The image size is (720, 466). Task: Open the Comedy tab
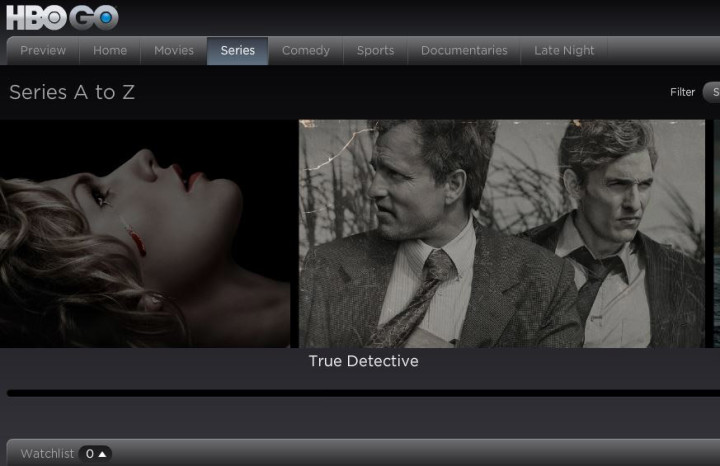click(306, 51)
